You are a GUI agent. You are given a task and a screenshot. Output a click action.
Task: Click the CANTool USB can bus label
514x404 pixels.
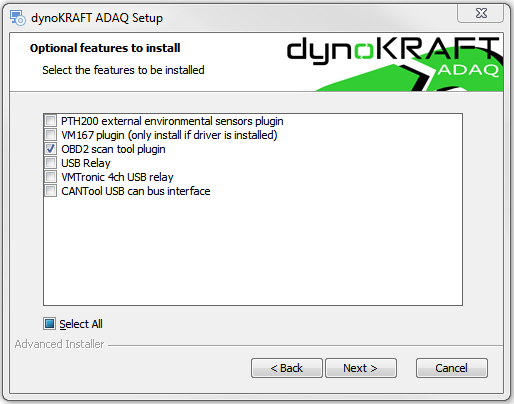(x=136, y=191)
